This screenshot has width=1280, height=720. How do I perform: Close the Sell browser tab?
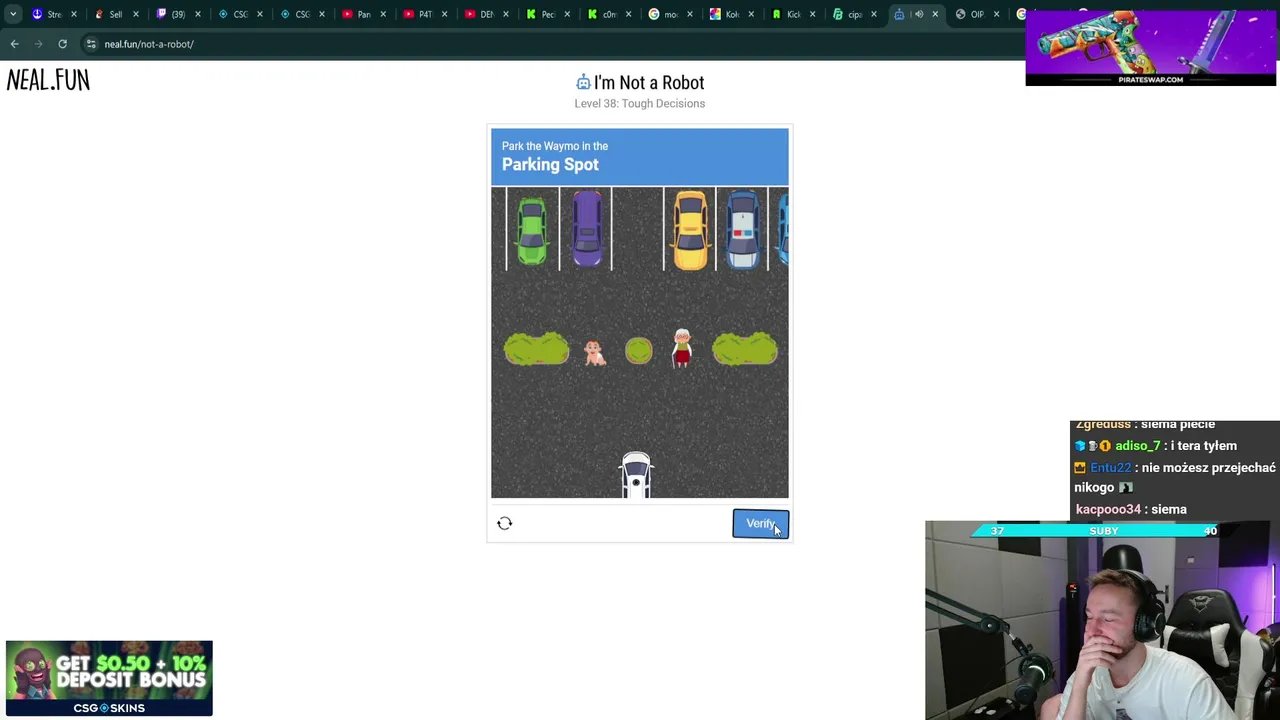point(136,14)
